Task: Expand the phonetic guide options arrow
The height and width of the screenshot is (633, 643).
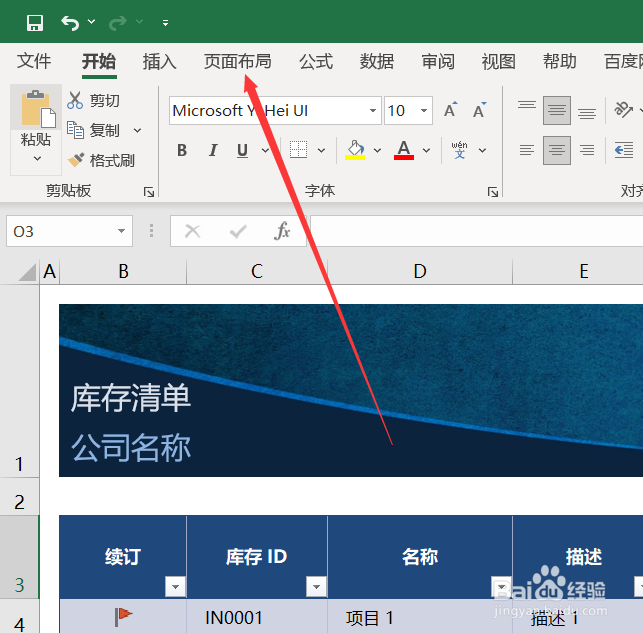Action: coord(483,150)
